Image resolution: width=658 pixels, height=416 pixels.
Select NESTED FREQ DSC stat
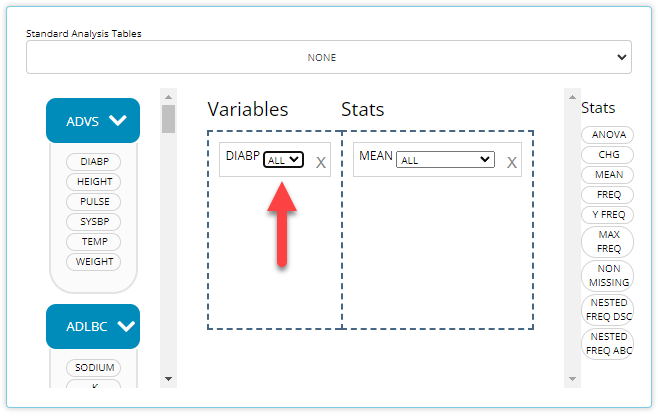[607, 309]
